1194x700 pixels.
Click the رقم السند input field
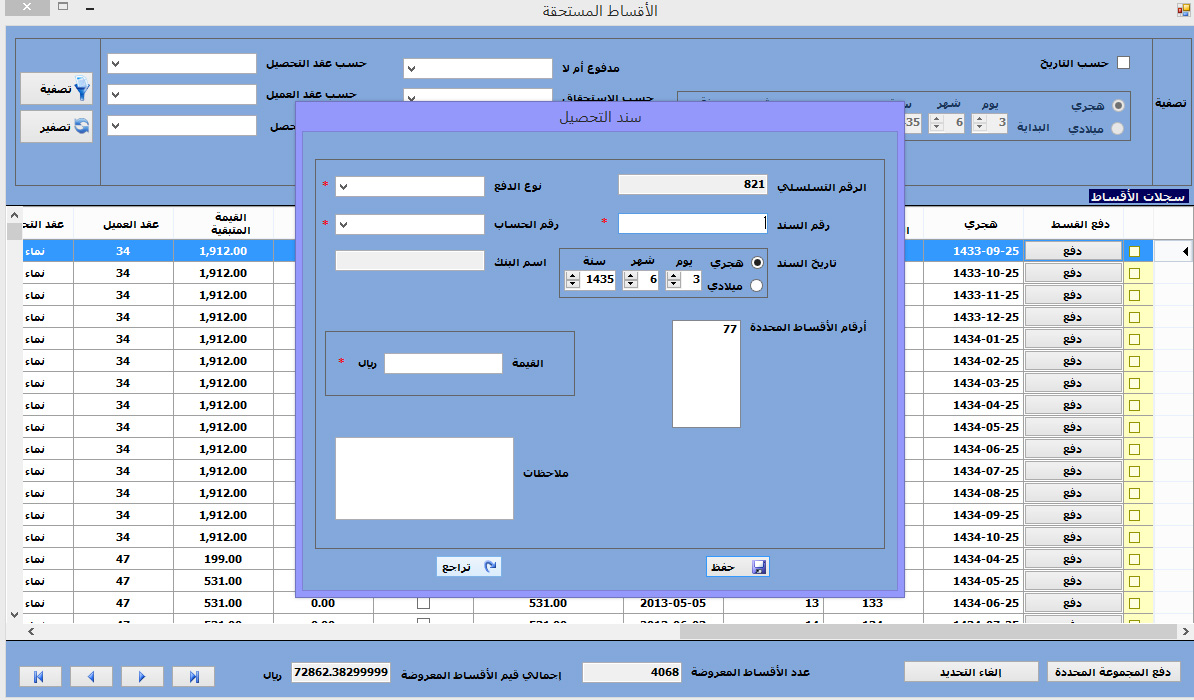coord(692,224)
